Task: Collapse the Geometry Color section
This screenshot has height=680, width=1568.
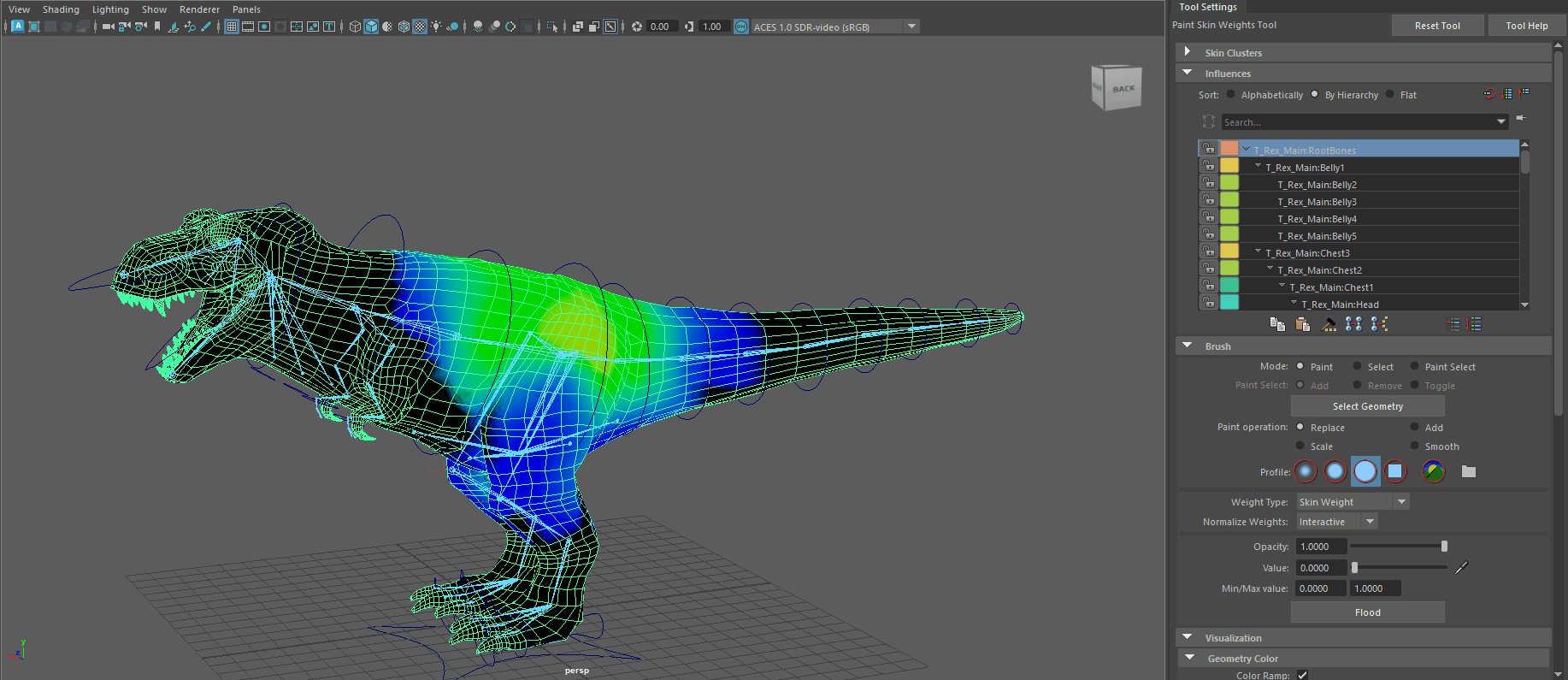Action: [x=1189, y=658]
